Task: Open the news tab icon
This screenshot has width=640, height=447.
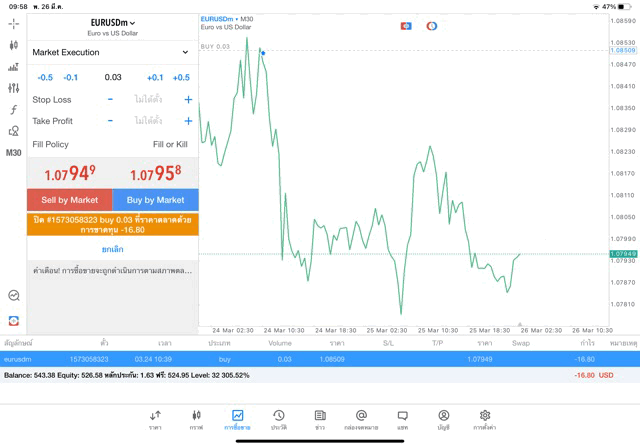Action: point(320,420)
